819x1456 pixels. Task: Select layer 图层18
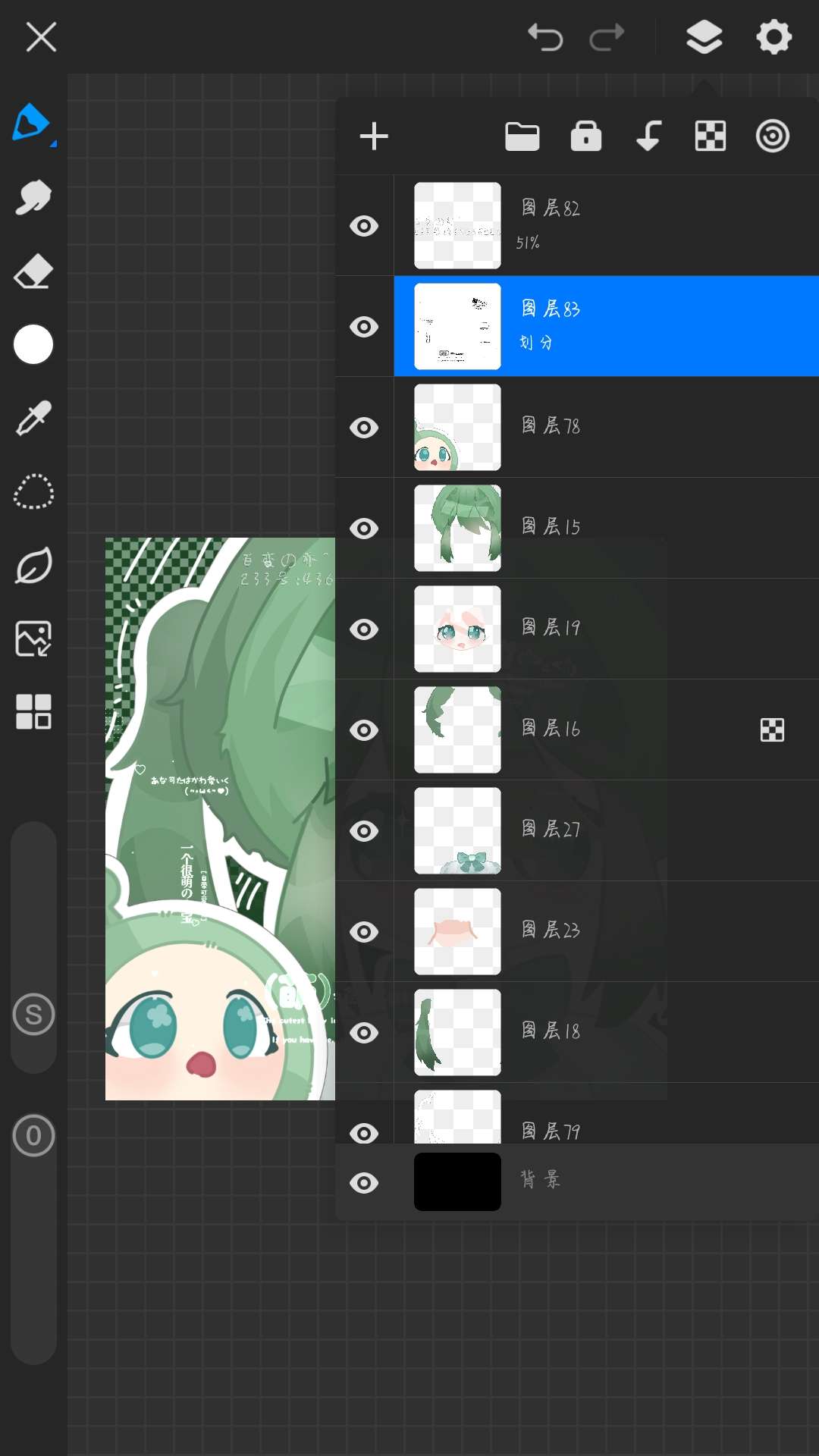(x=607, y=1033)
